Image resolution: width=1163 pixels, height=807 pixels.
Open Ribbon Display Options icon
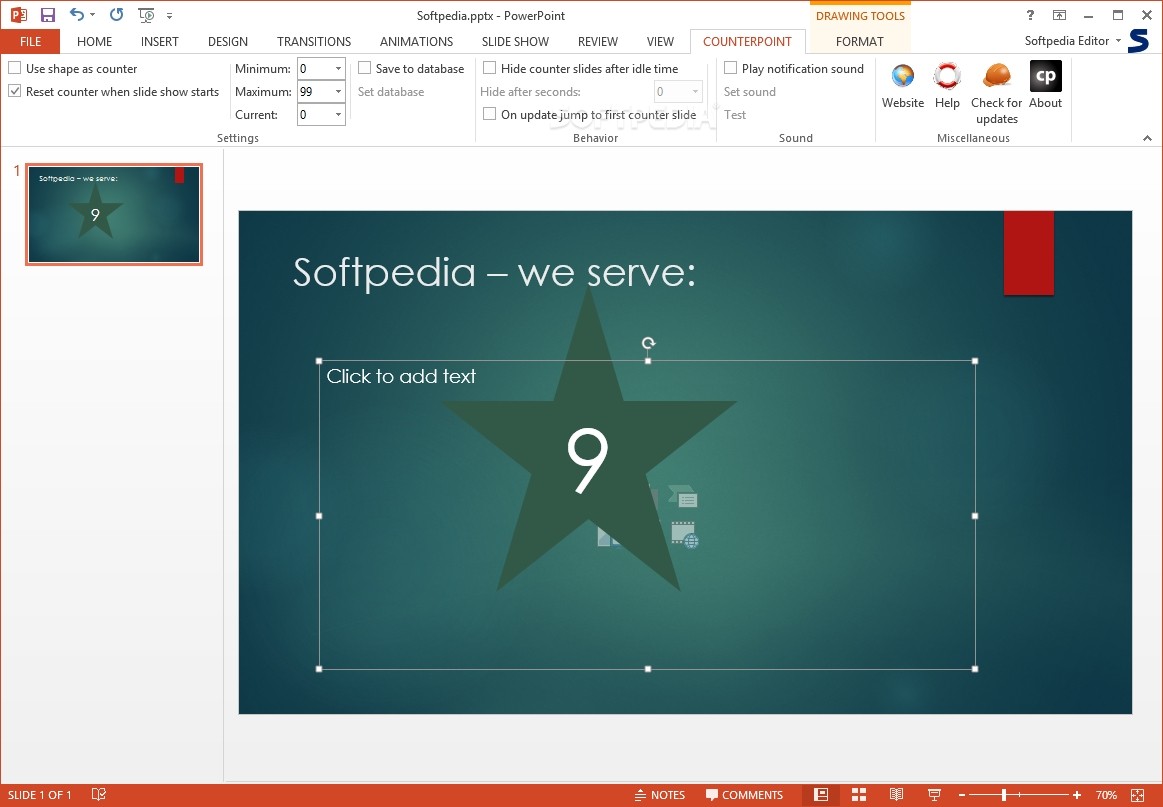pos(1059,15)
